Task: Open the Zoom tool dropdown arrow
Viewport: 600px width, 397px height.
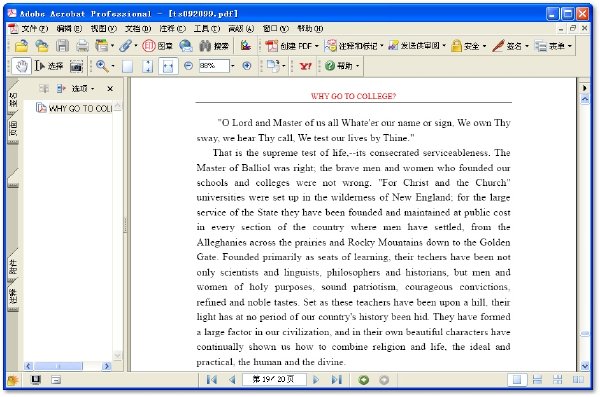Action: tap(112, 66)
